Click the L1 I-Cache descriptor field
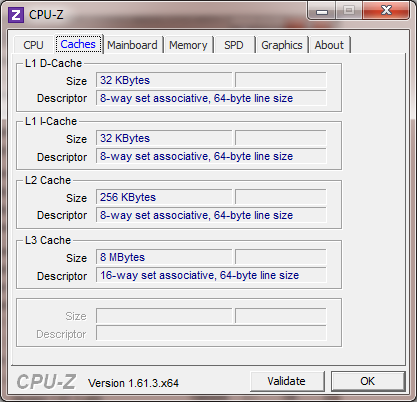The width and height of the screenshot is (417, 402). [211, 156]
